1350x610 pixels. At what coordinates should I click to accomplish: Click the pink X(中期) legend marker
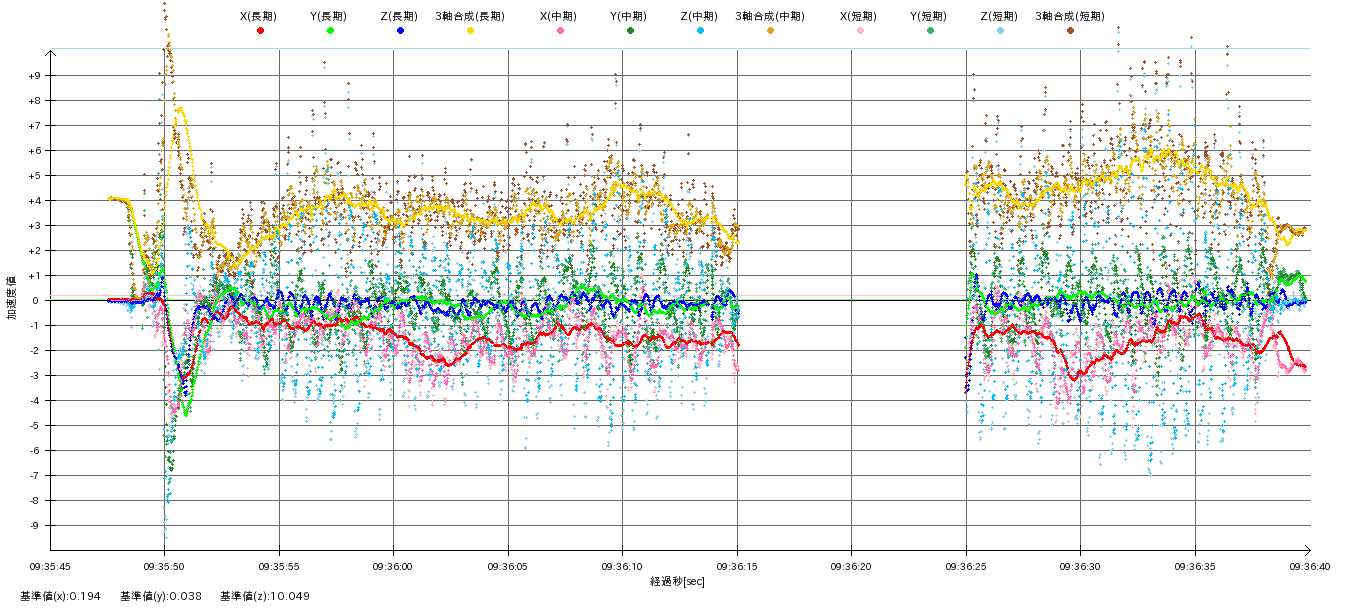click(560, 31)
